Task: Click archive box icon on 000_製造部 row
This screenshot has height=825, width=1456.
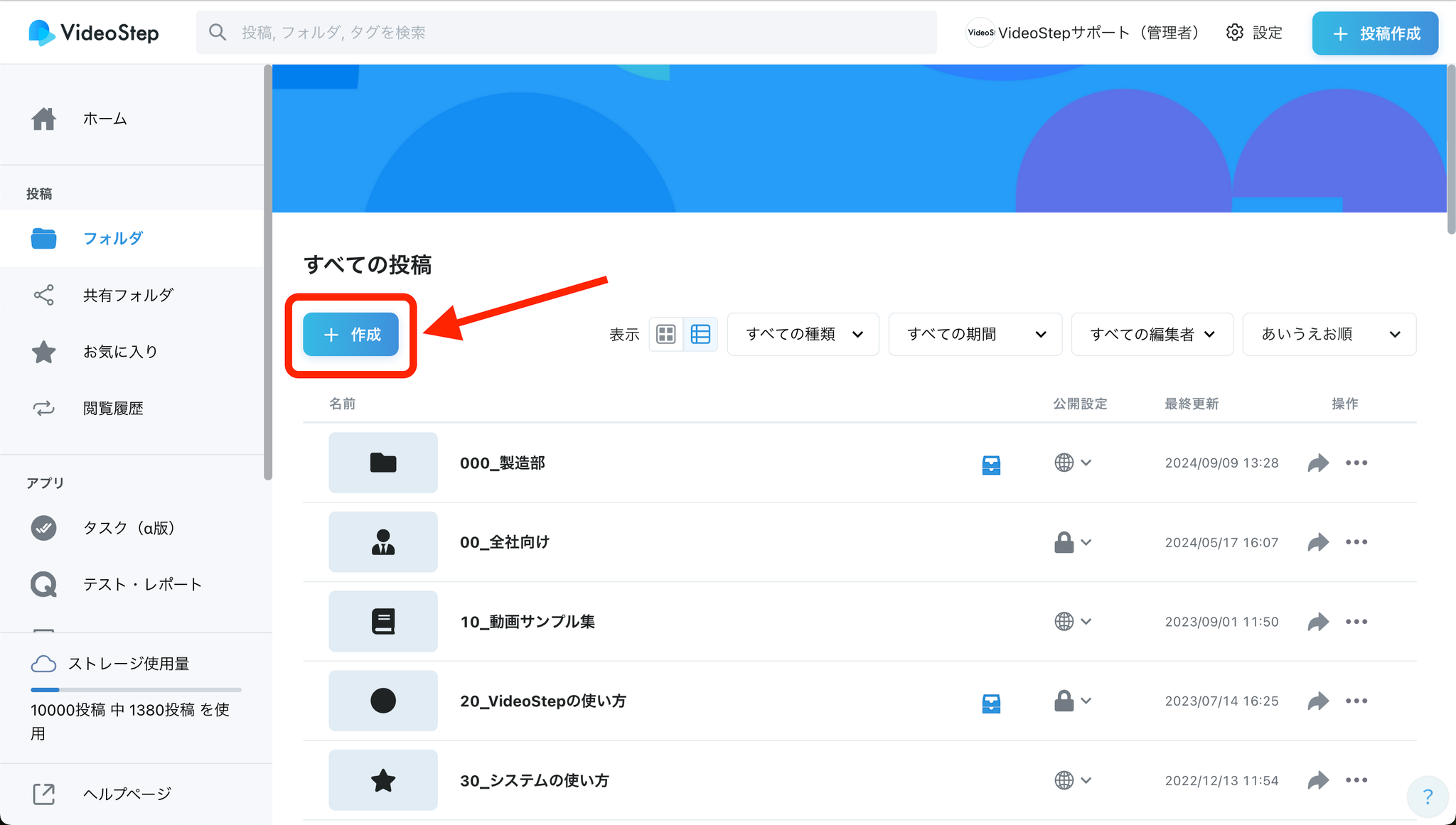Action: tap(991, 465)
